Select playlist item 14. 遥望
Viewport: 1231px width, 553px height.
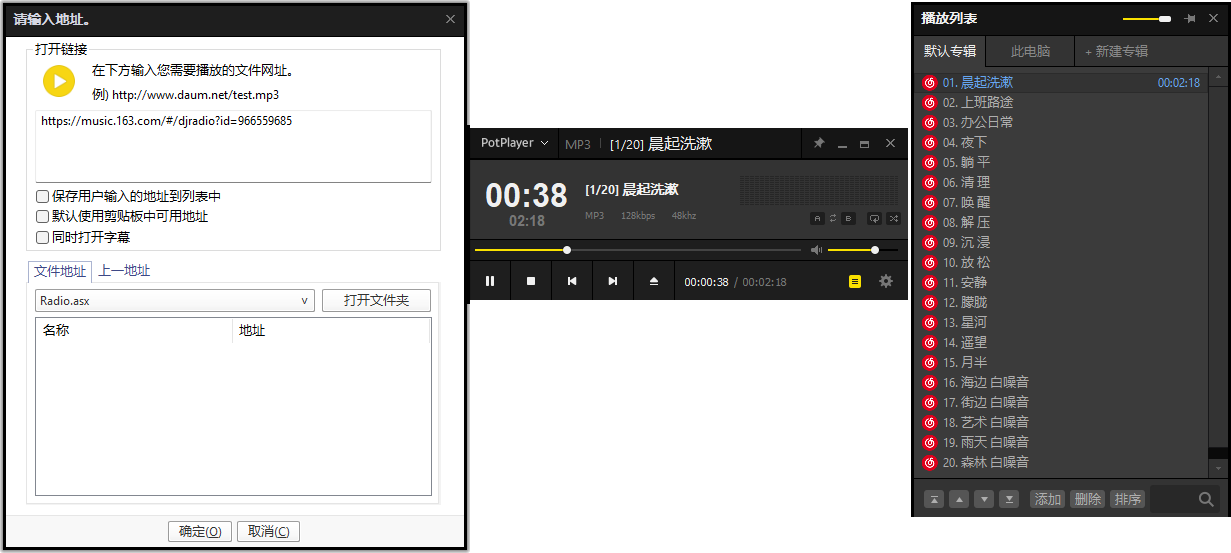coord(1061,342)
